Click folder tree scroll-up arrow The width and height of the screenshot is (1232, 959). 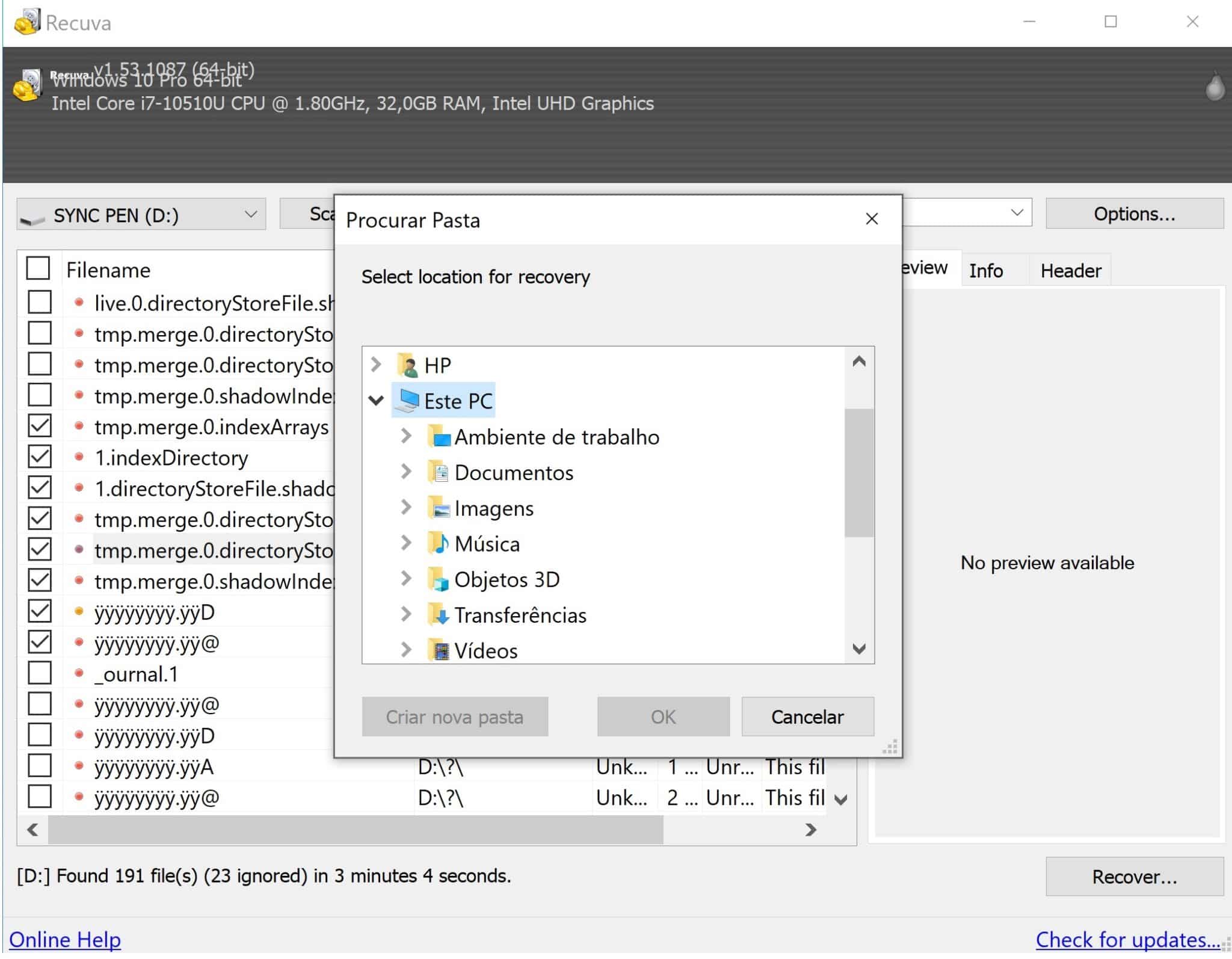pos(859,362)
